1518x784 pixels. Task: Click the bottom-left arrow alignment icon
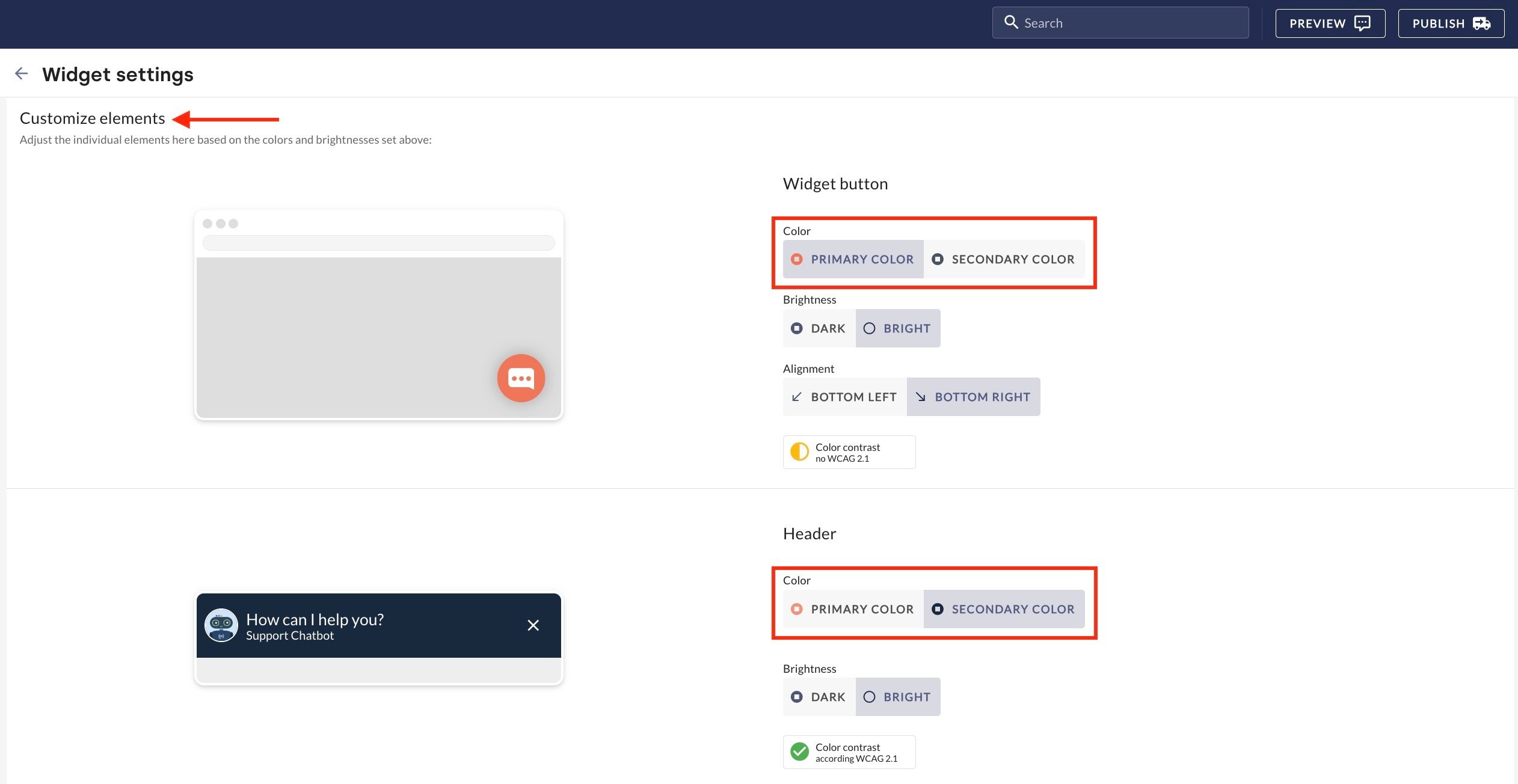coord(797,397)
